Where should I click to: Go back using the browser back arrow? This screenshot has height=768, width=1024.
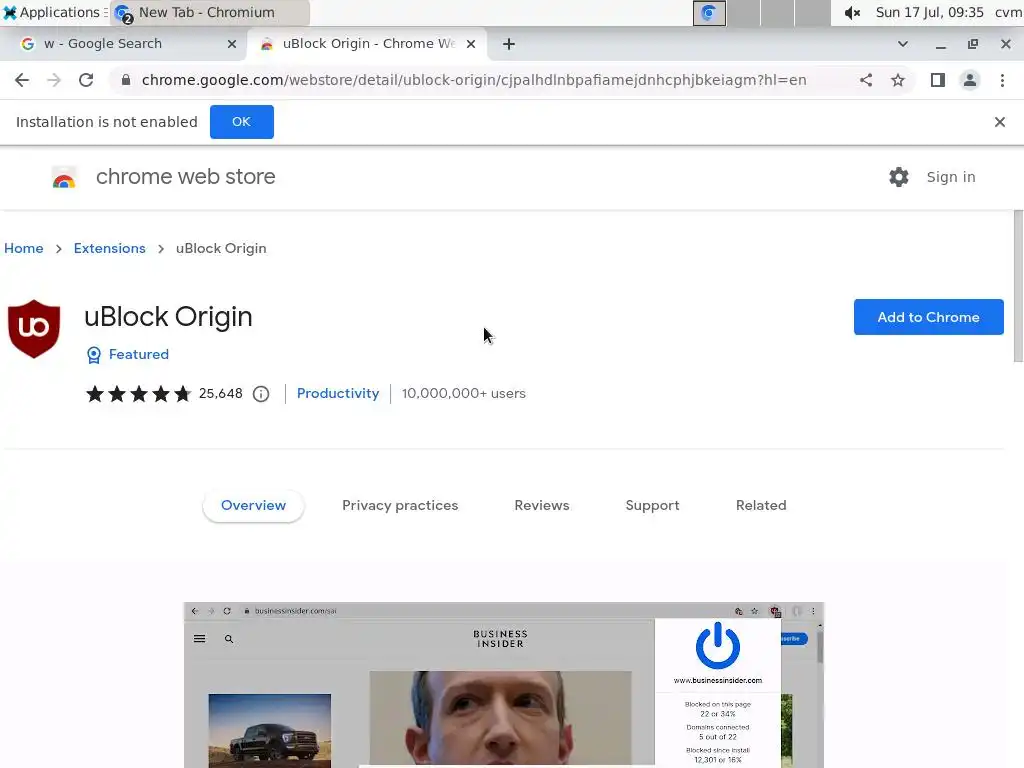point(22,80)
